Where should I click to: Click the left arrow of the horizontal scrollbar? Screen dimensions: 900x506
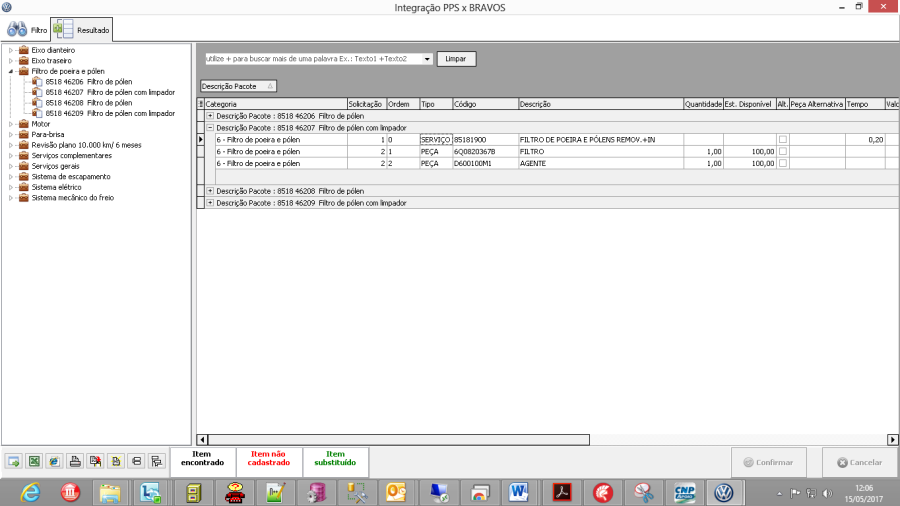point(202,440)
